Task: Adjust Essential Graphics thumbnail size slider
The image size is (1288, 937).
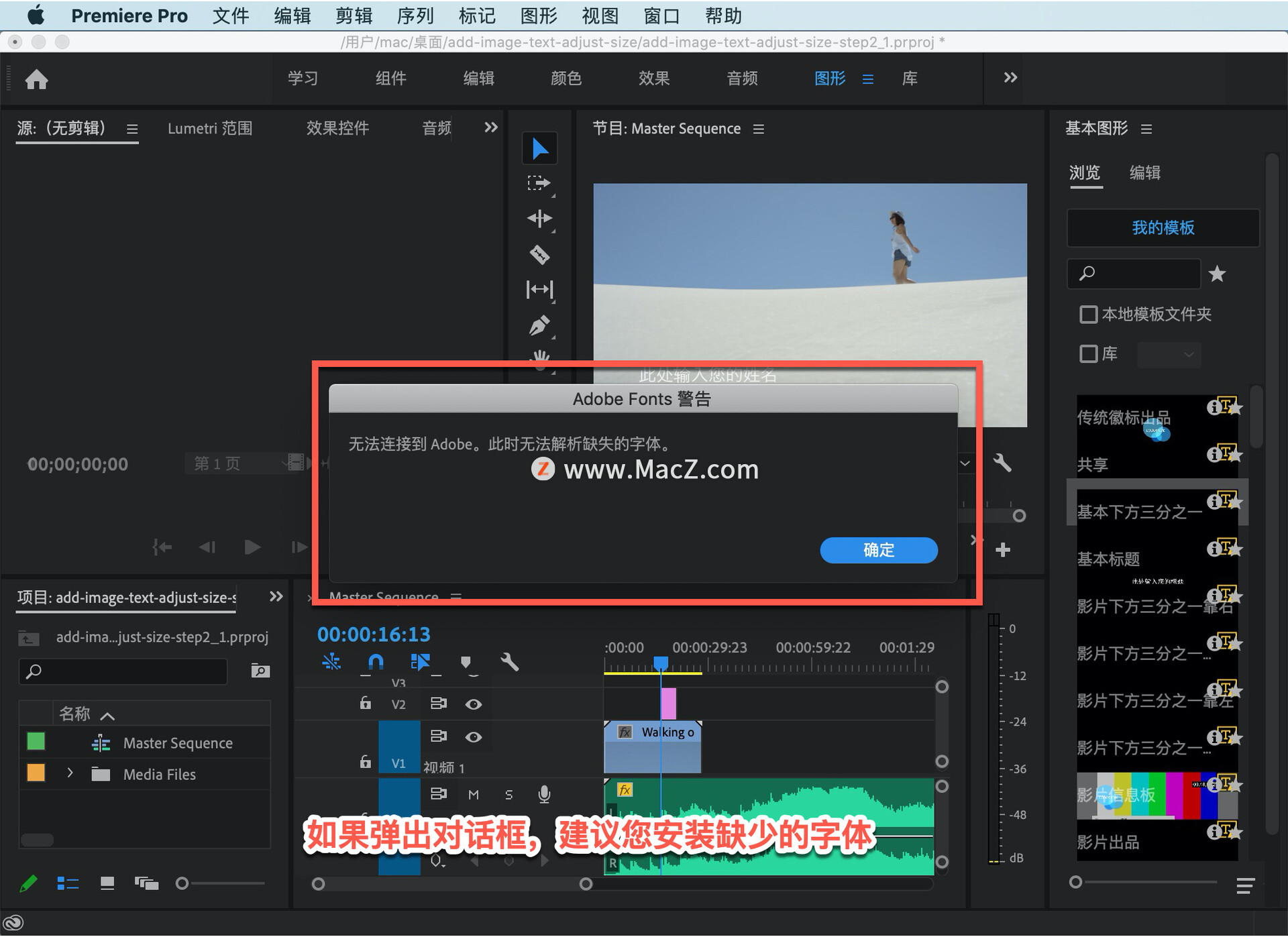Action: pyautogui.click(x=1075, y=882)
